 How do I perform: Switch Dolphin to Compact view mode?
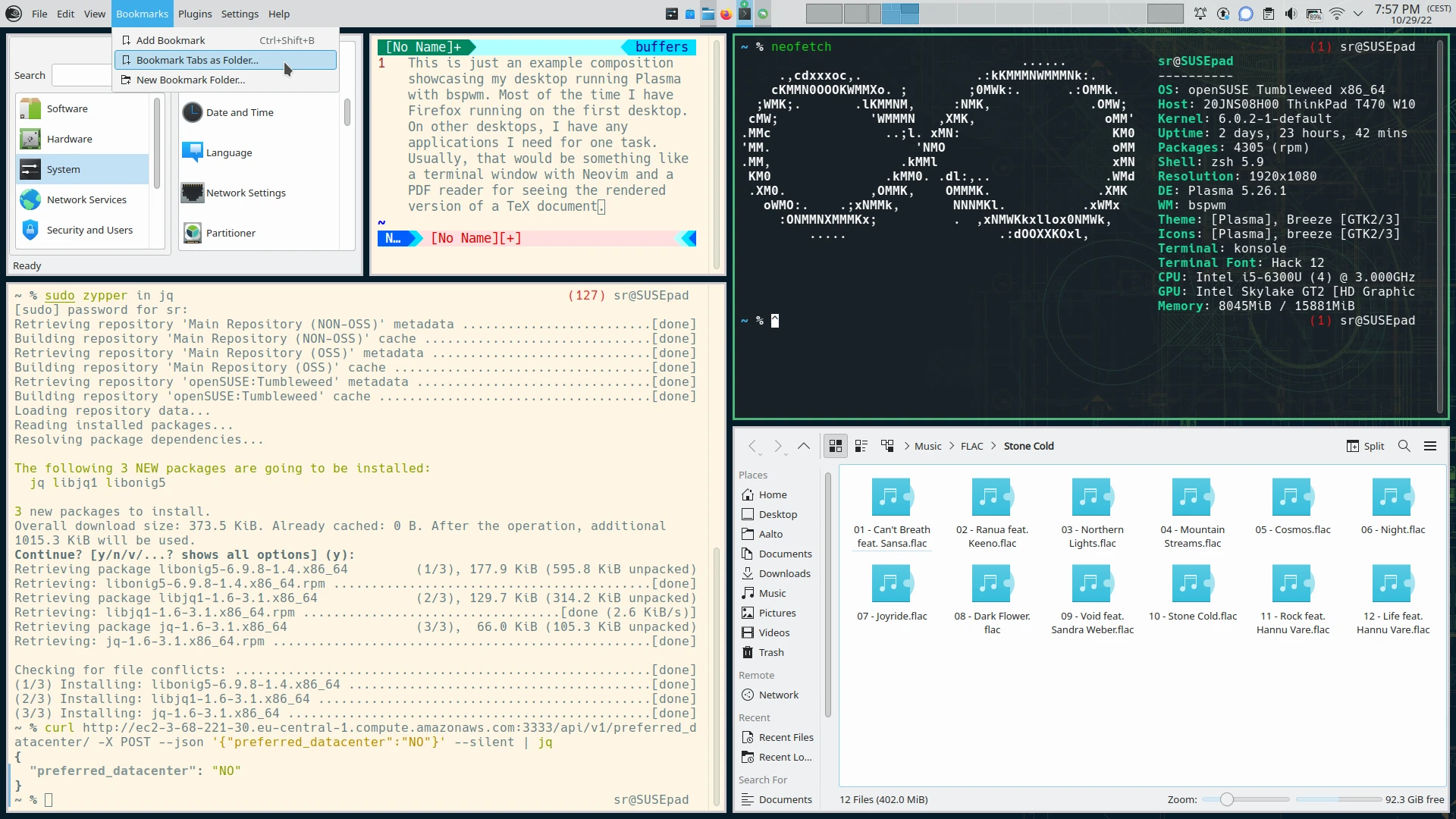coord(861,446)
